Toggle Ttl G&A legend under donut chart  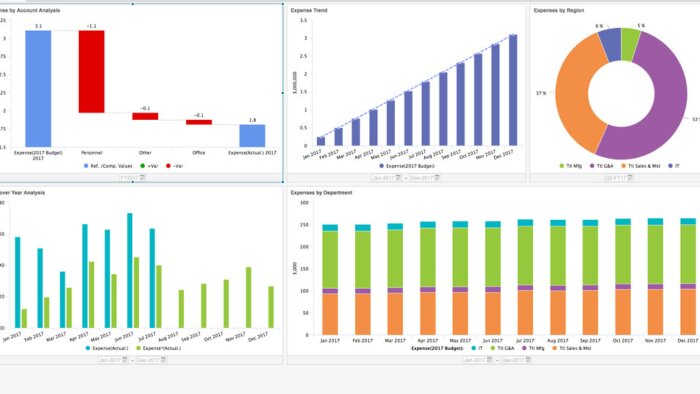pyautogui.click(x=602, y=166)
